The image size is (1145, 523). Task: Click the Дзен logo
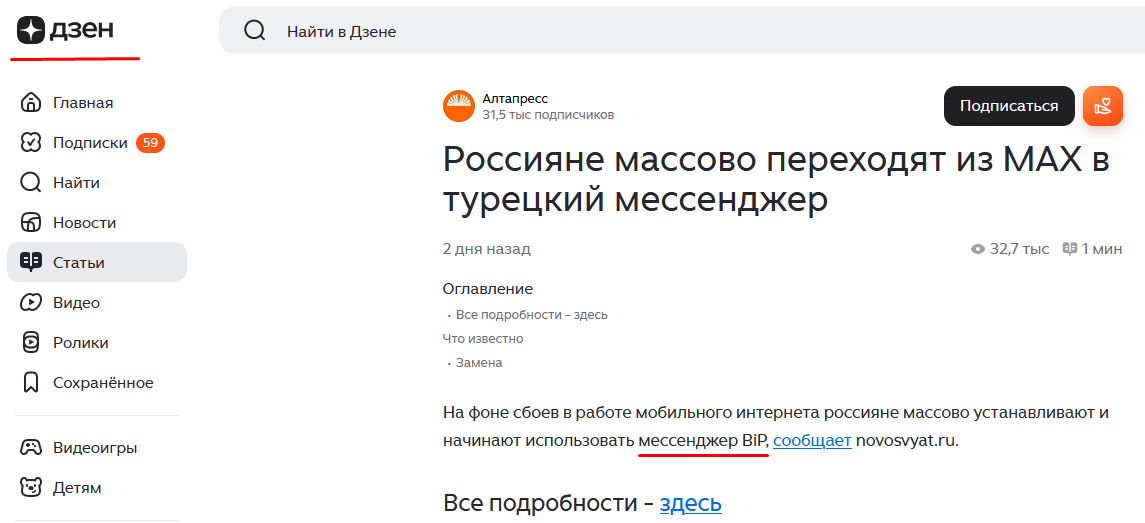point(66,30)
